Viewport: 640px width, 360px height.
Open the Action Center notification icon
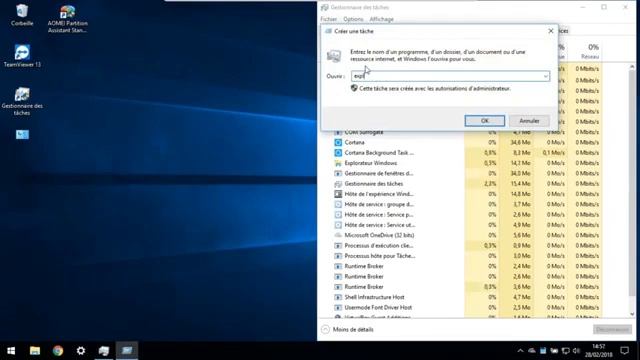[x=624, y=351]
